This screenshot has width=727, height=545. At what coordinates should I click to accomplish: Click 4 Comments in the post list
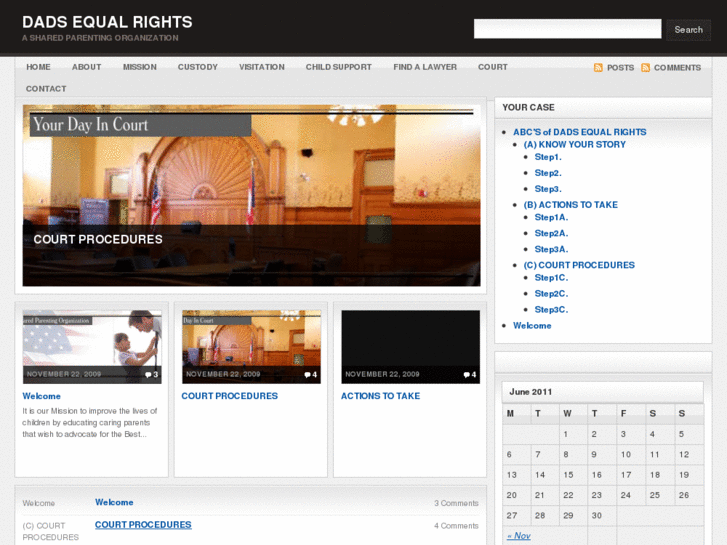pos(456,526)
